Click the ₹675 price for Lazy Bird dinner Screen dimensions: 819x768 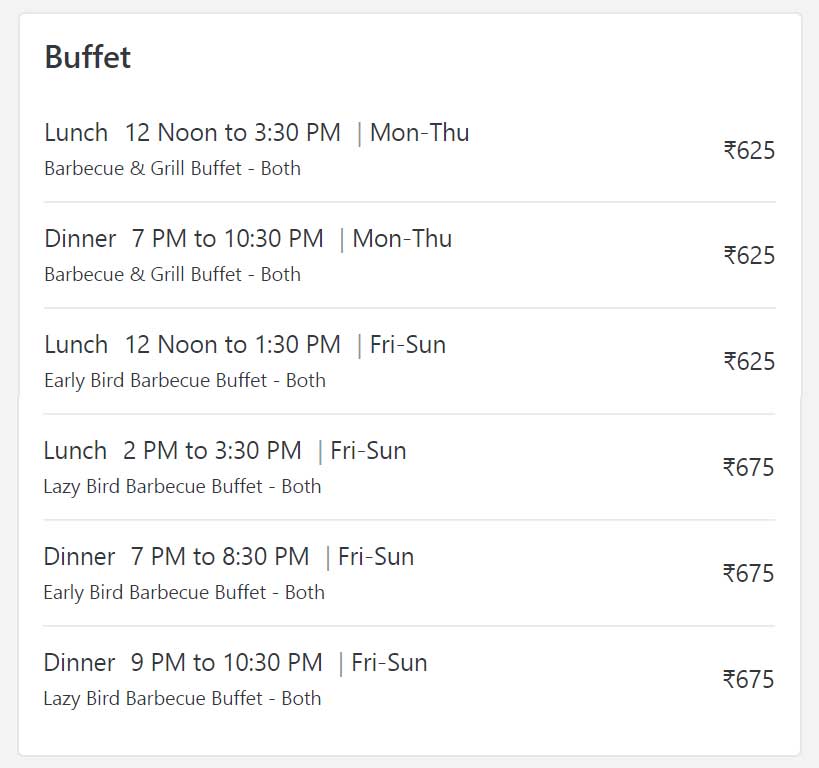[748, 680]
